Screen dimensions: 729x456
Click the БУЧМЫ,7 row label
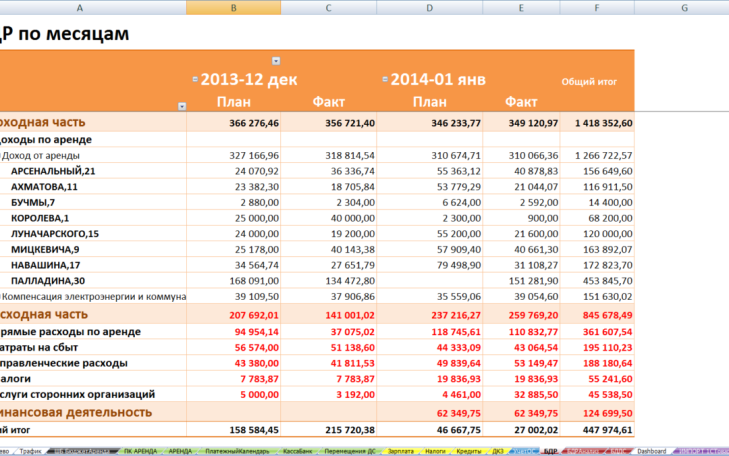33,203
